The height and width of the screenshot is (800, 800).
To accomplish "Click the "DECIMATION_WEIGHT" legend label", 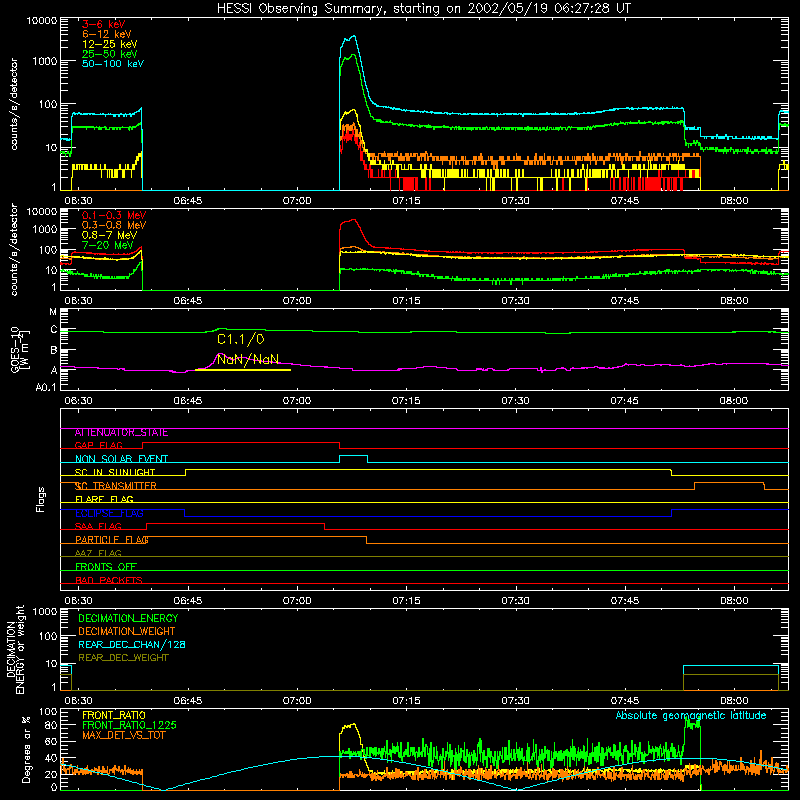I will pos(127,631).
